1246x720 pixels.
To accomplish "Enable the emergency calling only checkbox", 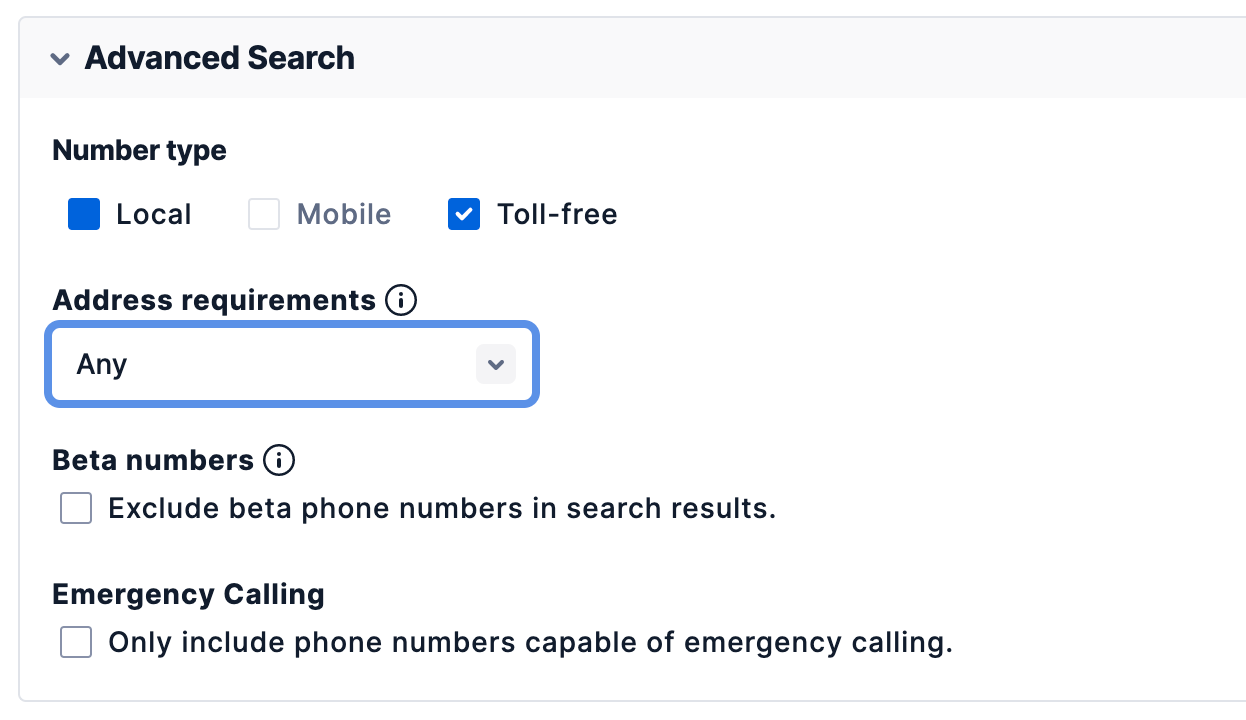I will 76,642.
